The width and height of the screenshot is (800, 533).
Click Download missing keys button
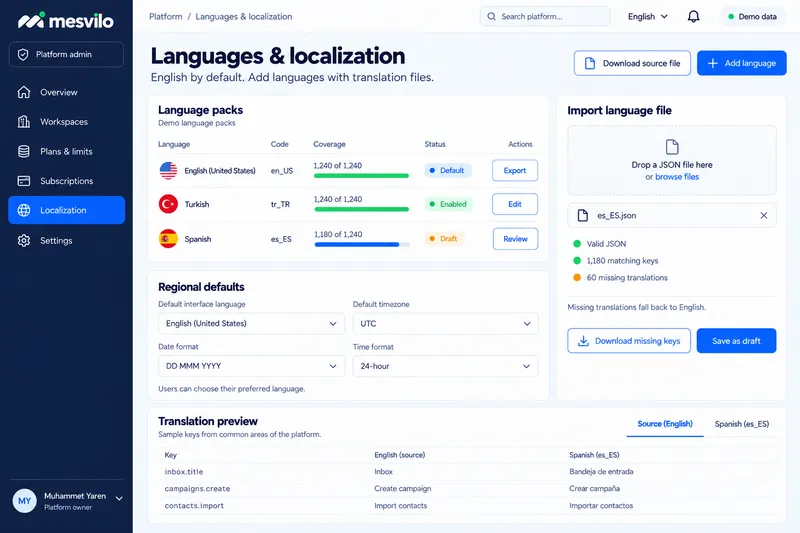(629, 341)
